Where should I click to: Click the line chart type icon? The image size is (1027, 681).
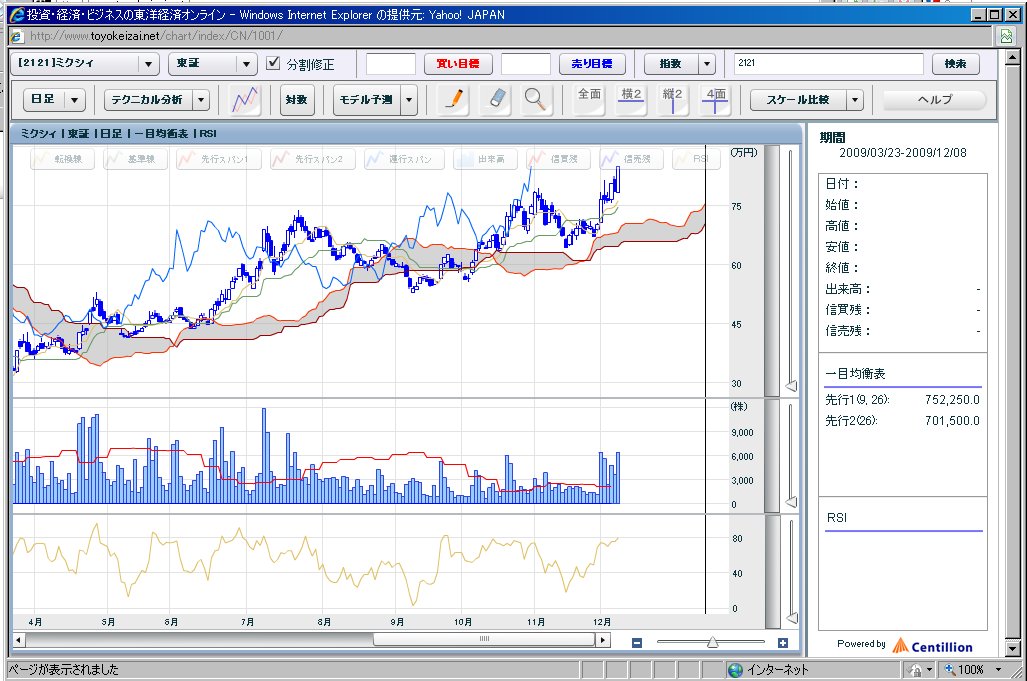tap(245, 99)
